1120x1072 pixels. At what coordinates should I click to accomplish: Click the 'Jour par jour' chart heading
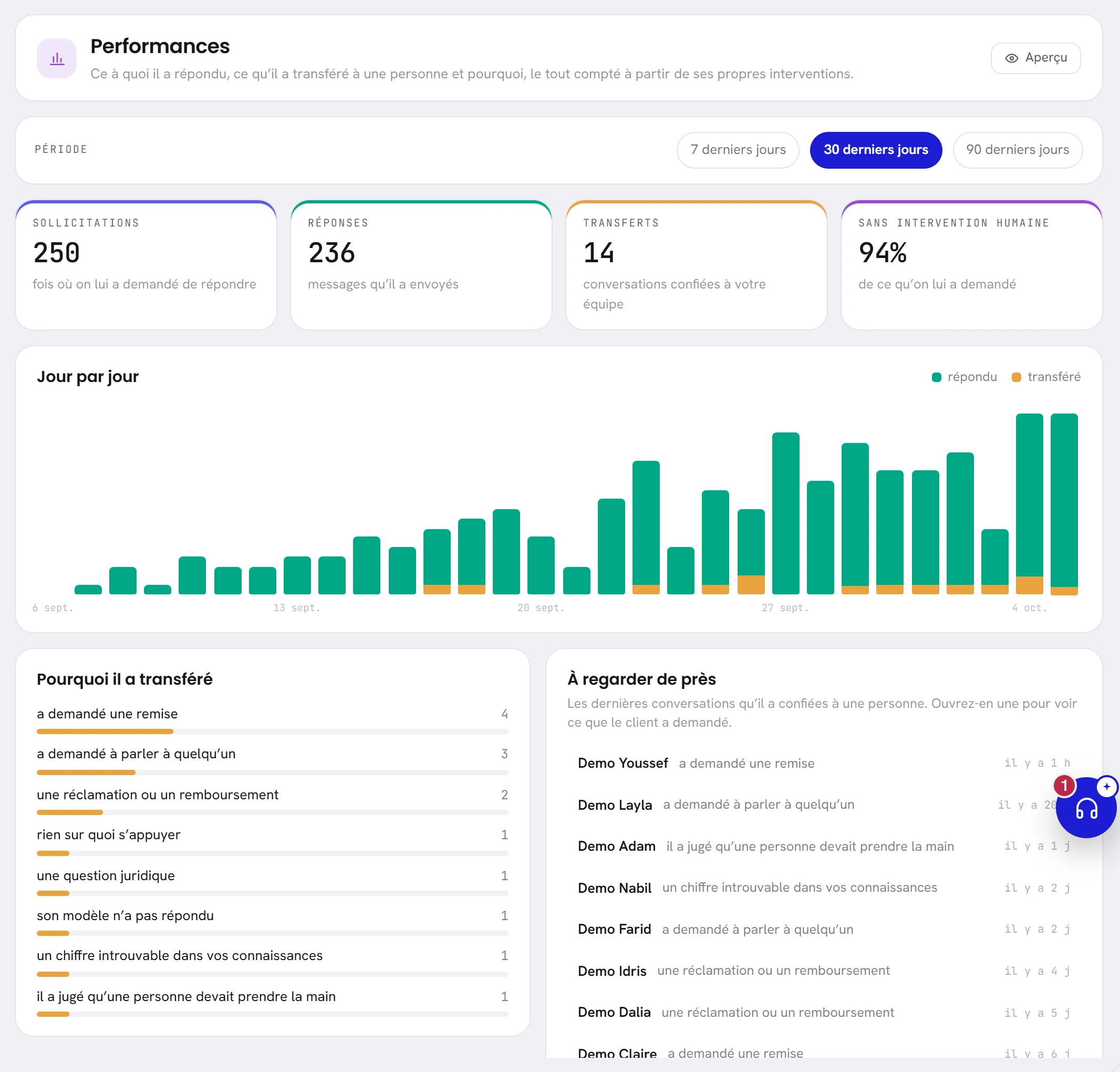[88, 377]
